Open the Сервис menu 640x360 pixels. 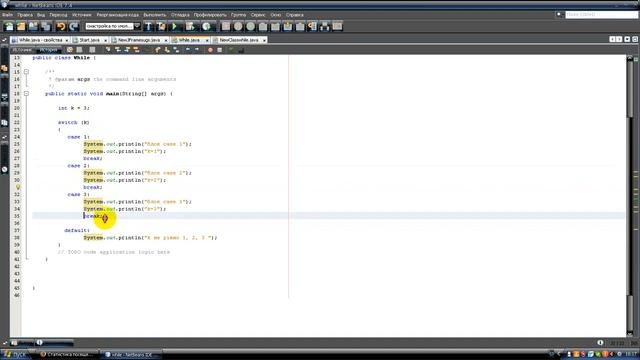[258, 15]
